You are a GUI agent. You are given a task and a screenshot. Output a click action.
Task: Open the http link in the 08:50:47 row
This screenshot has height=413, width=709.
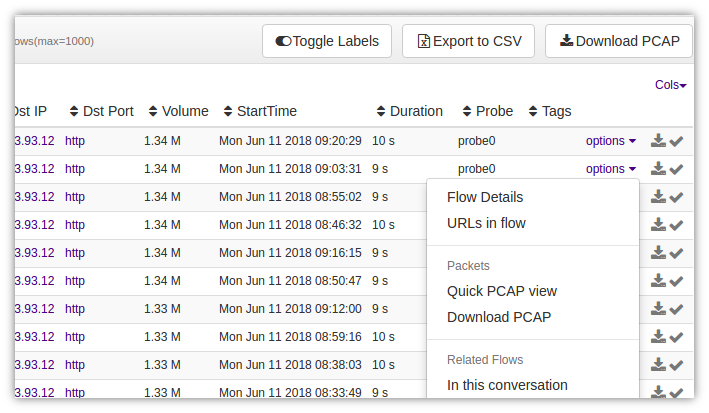(75, 281)
